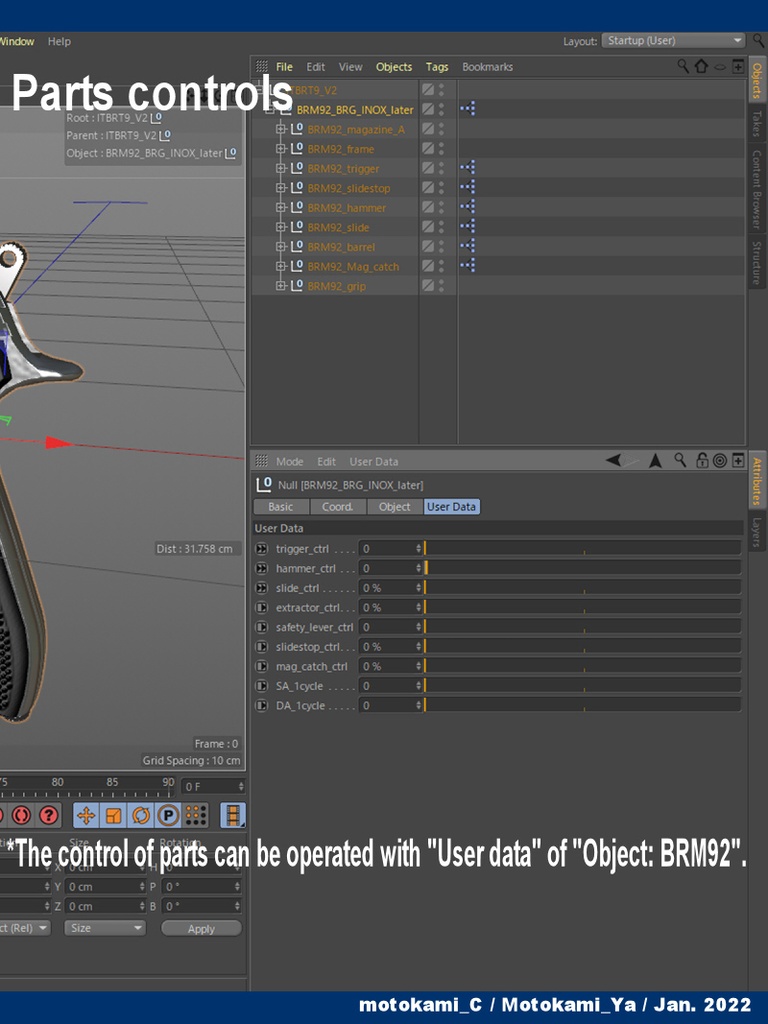Toggle layer checkbox of BRM92_magazine_A

pyautogui.click(x=428, y=129)
